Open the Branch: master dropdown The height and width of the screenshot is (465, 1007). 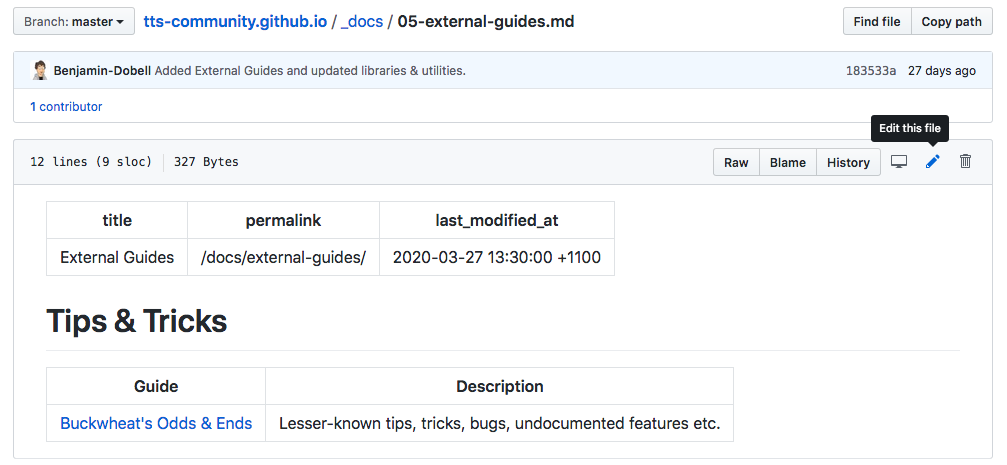74,21
